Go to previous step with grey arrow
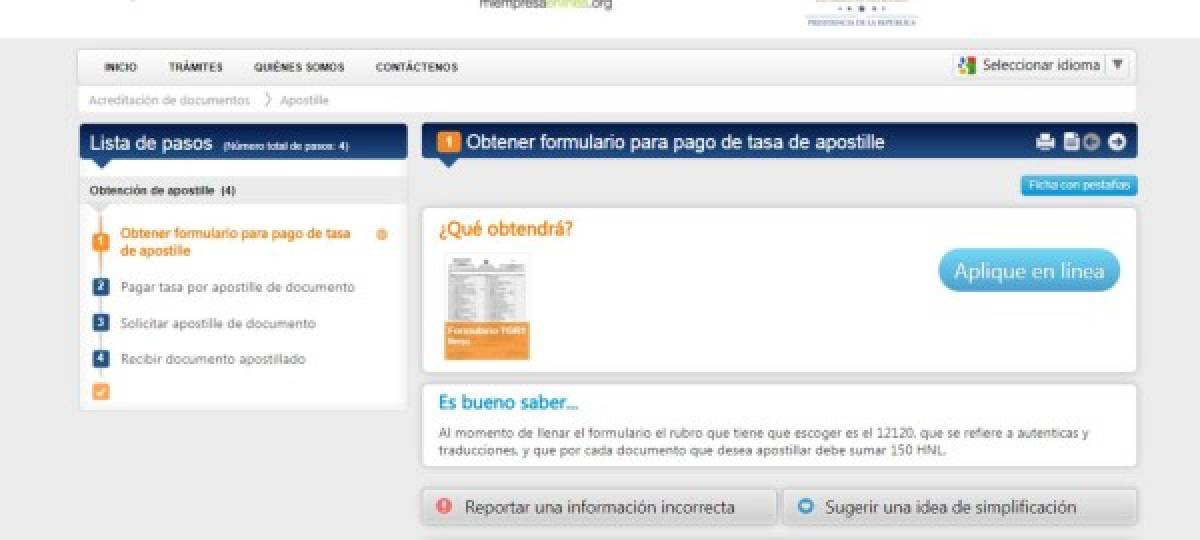The height and width of the screenshot is (540, 1200). pos(1091,142)
